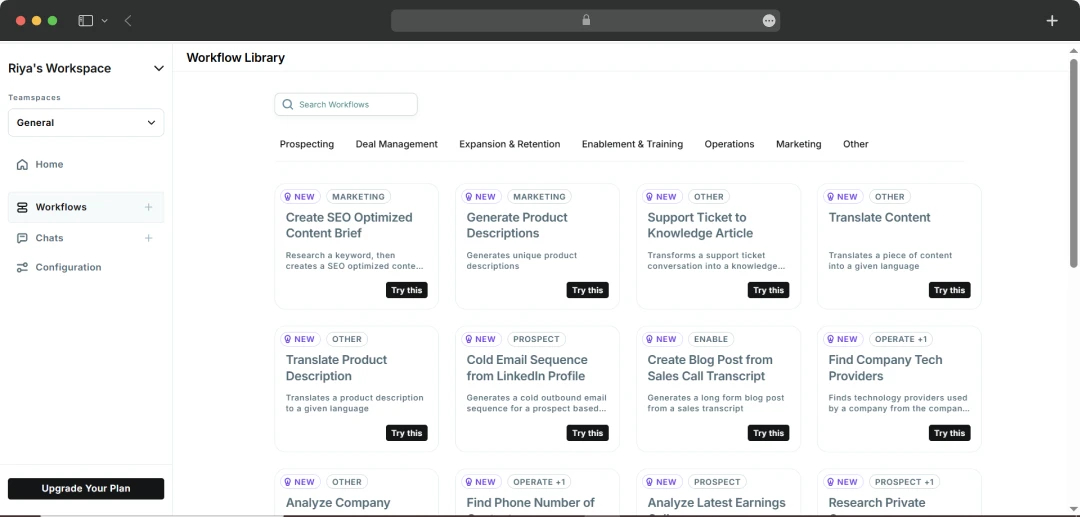Filter by Prospecting tab
Viewport: 1080px width, 517px height.
(x=307, y=144)
